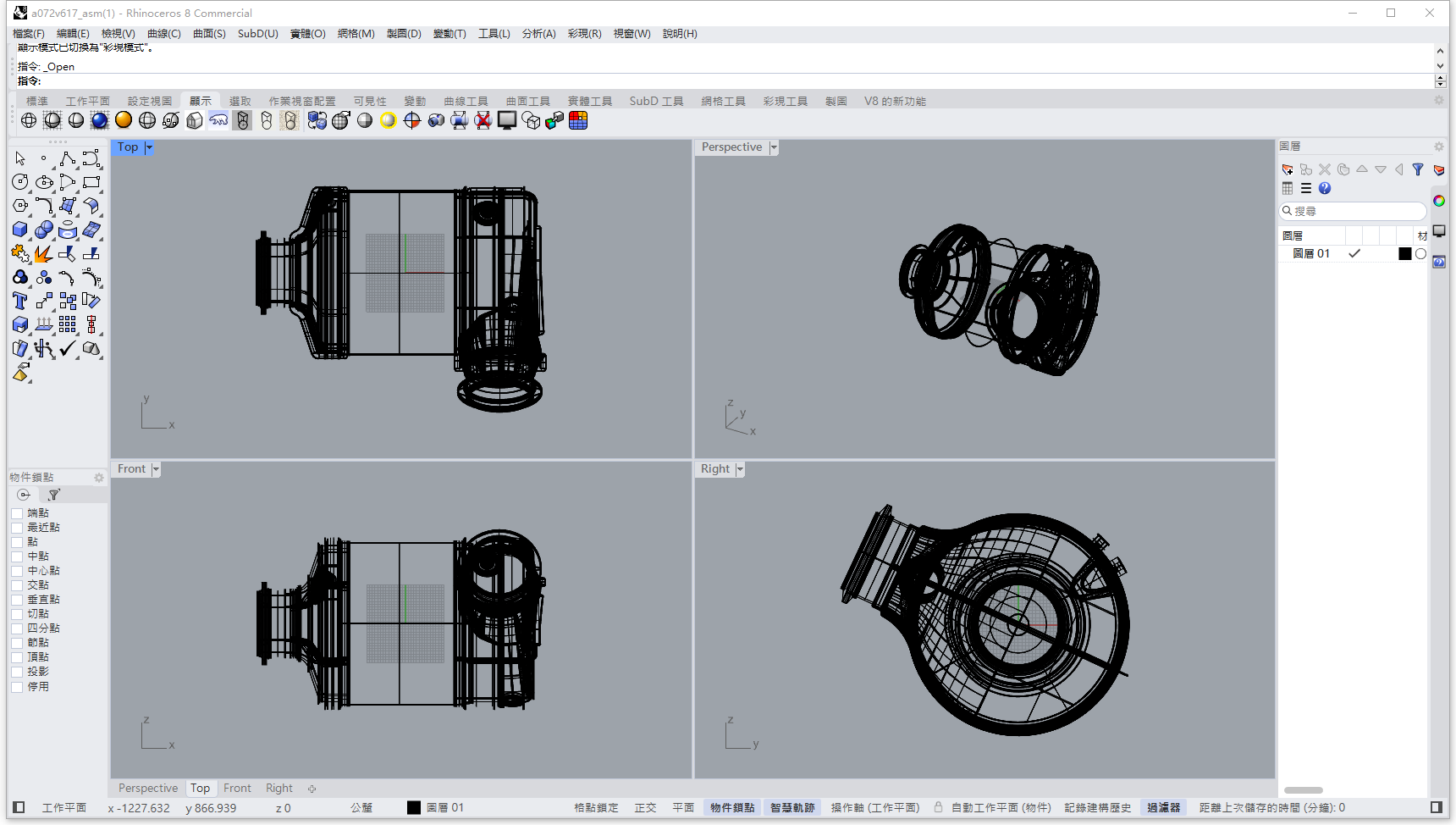Viewport: 1456px width, 825px height.
Task: Click the Arctic display mode polar bear icon
Action: (218, 121)
